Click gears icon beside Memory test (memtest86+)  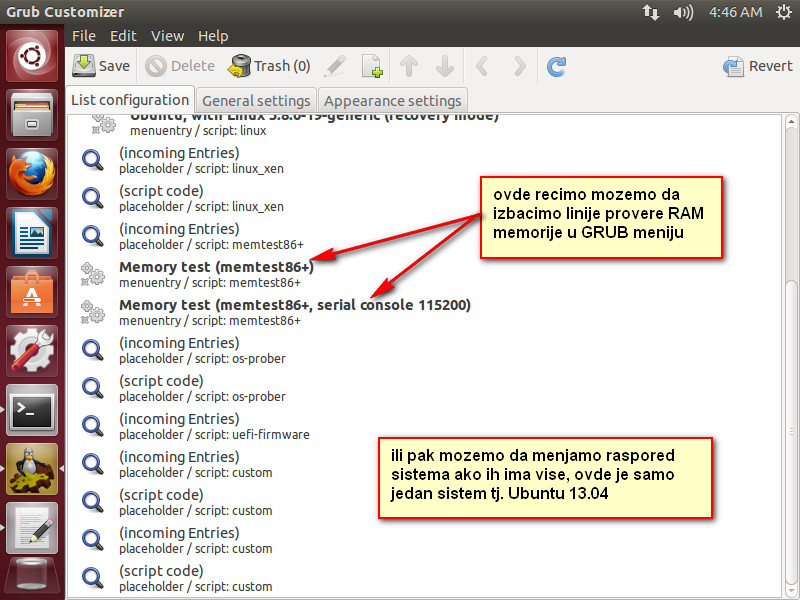92,274
